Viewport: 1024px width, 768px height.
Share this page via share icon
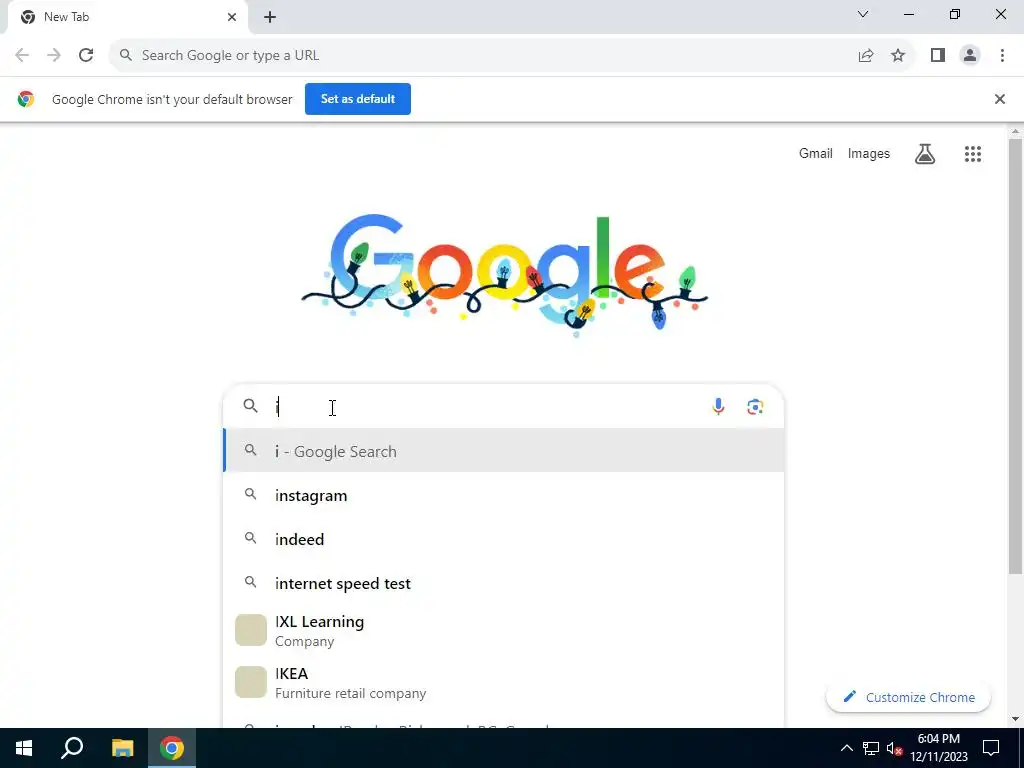pyautogui.click(x=866, y=56)
